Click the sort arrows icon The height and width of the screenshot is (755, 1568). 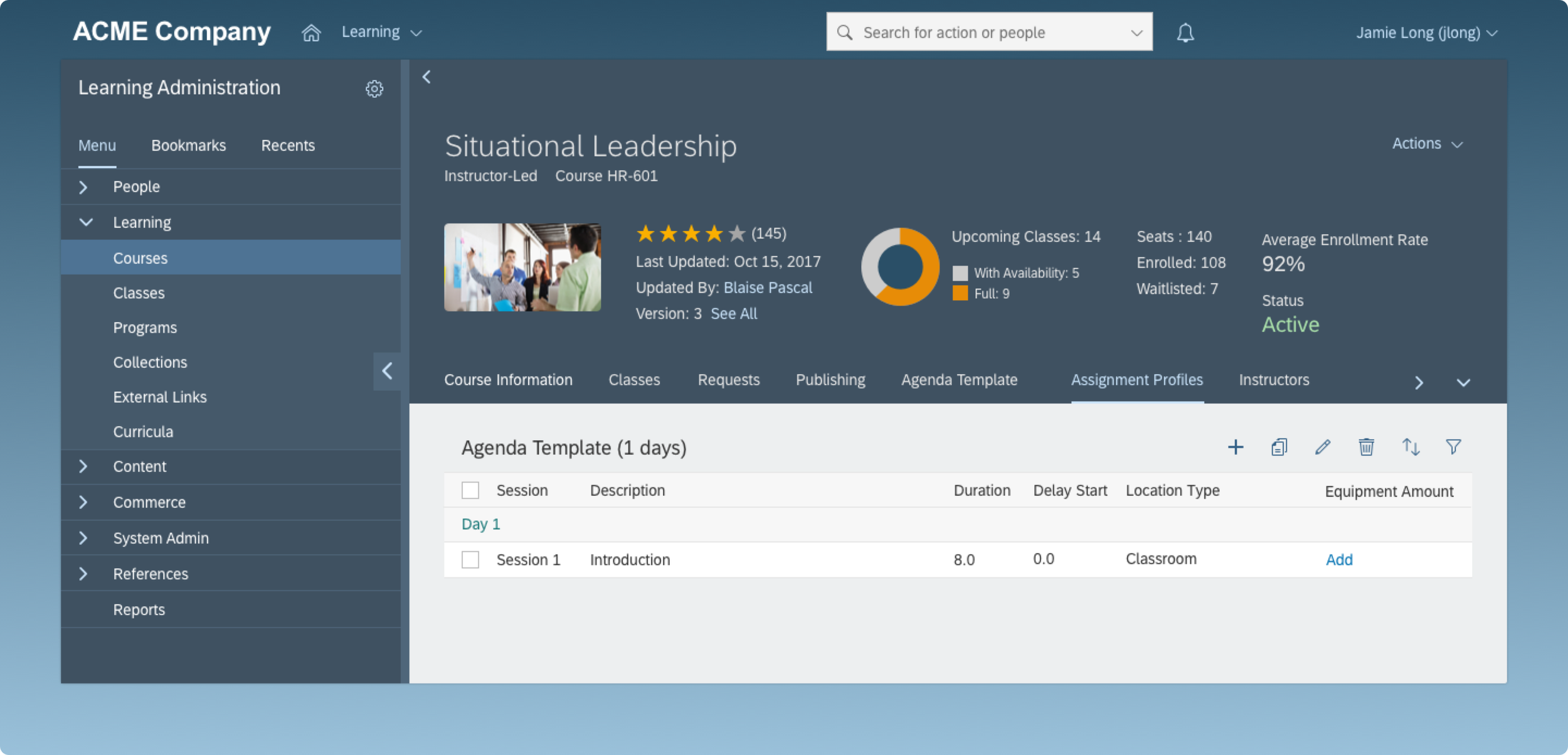tap(1411, 447)
